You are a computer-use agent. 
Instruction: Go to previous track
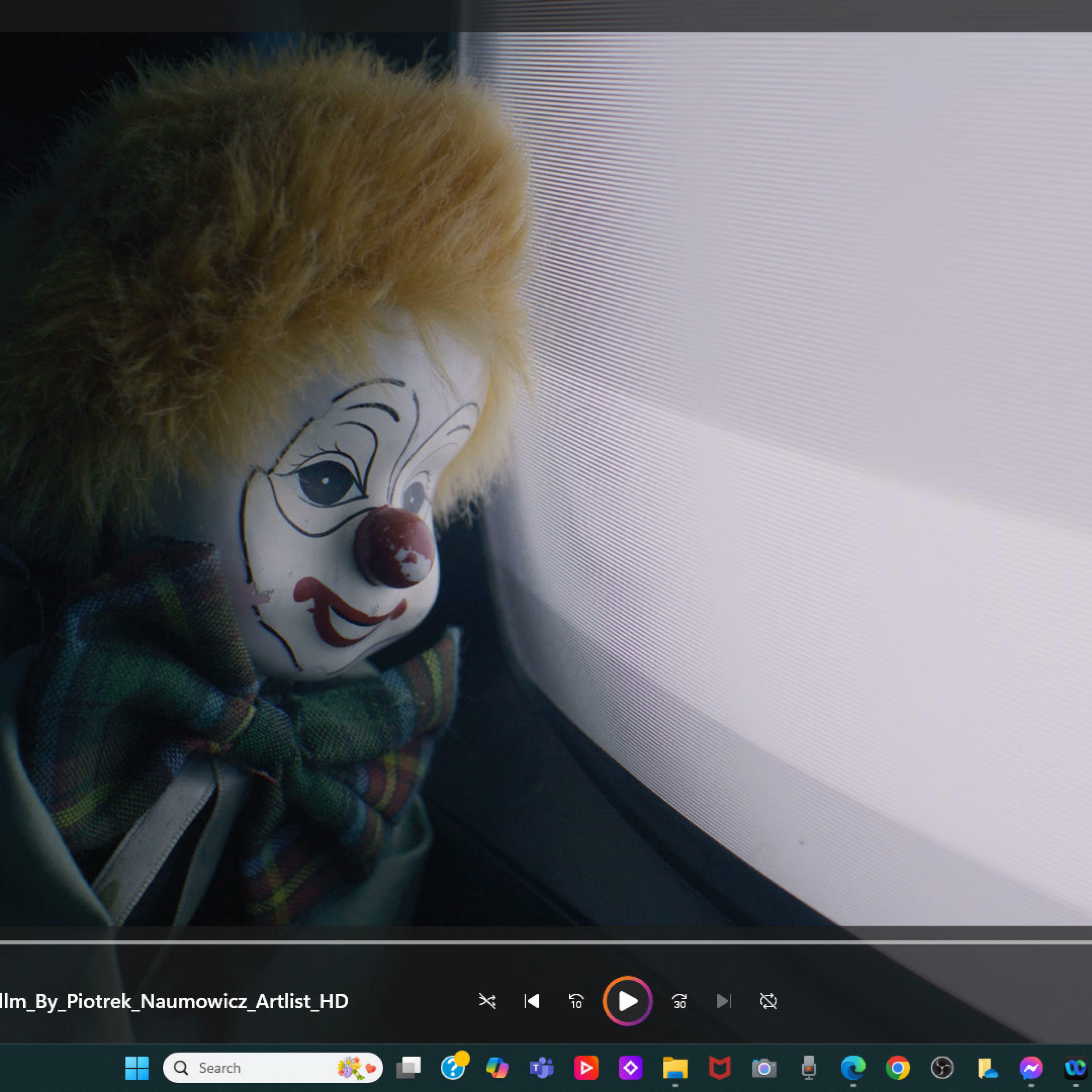tap(531, 1001)
